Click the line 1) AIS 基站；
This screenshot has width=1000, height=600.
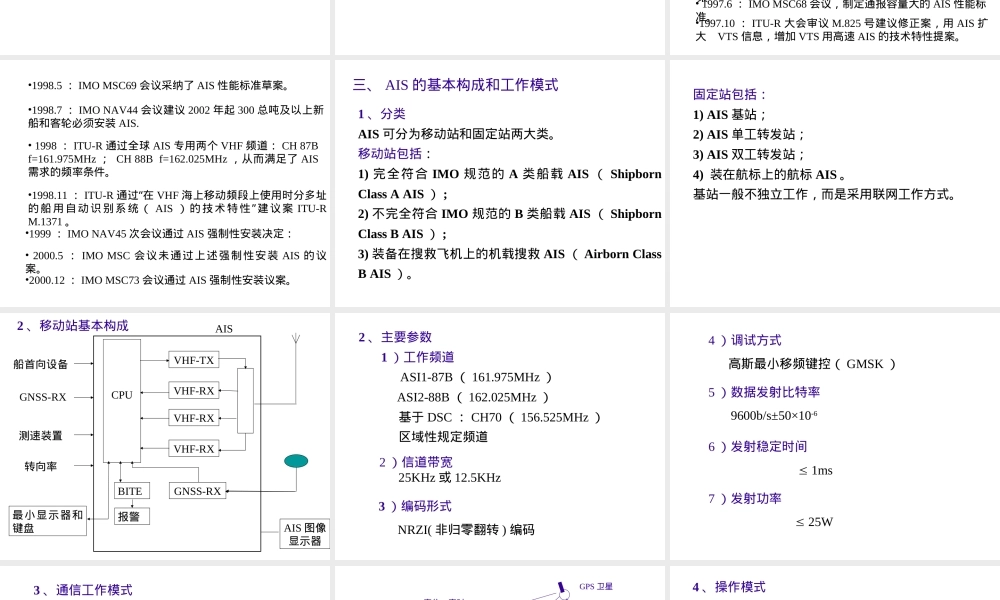730,115
